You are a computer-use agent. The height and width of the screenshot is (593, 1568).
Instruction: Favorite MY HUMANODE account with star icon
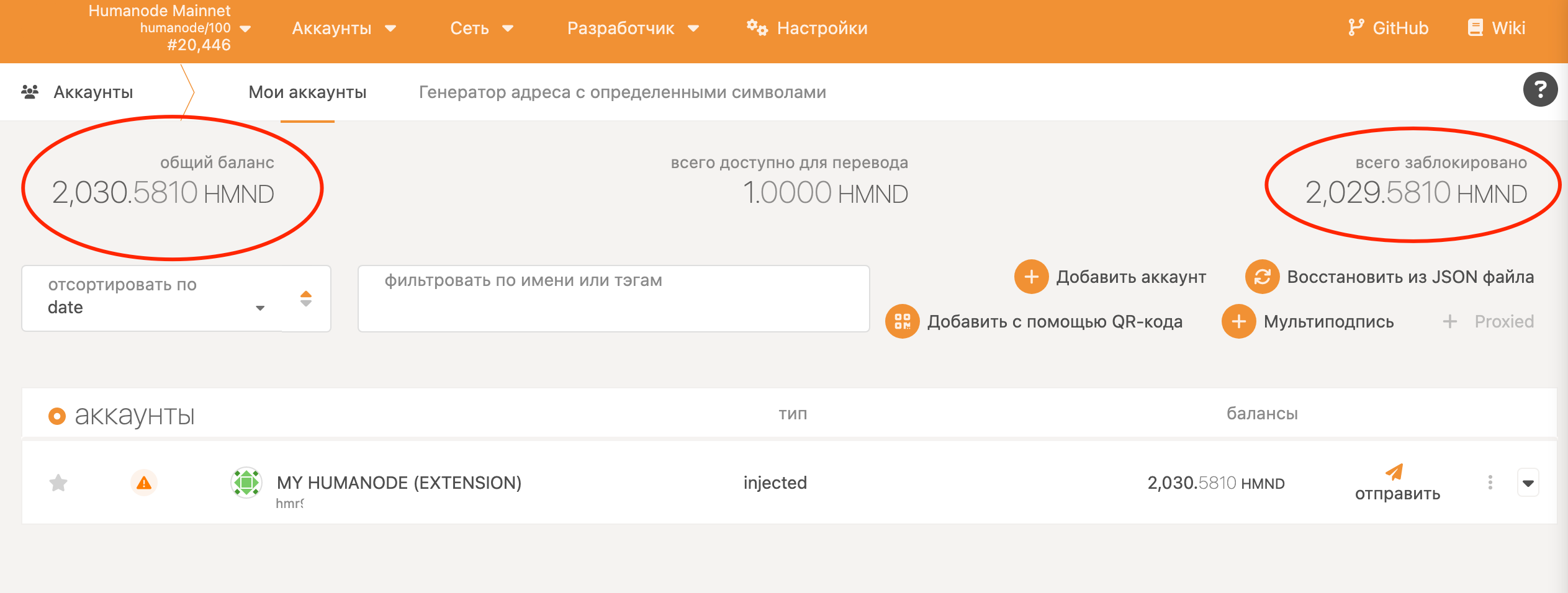[58, 483]
